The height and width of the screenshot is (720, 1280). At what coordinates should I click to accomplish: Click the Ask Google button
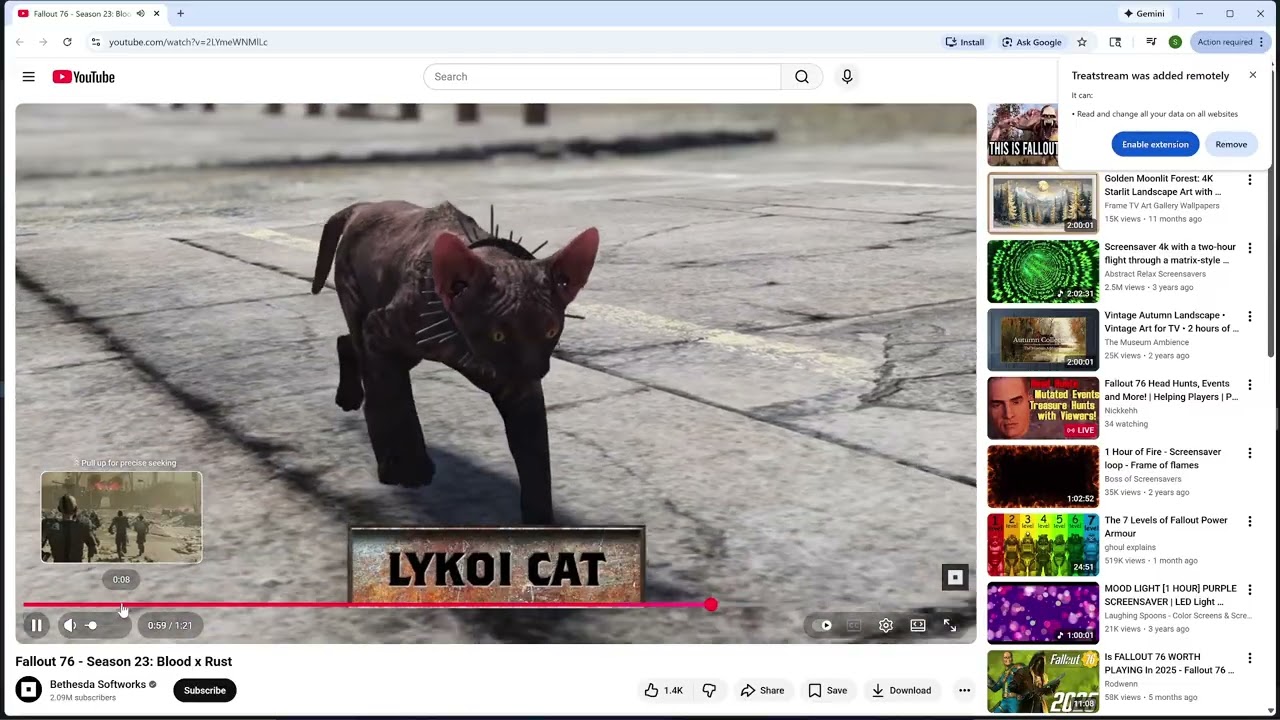click(x=1031, y=42)
